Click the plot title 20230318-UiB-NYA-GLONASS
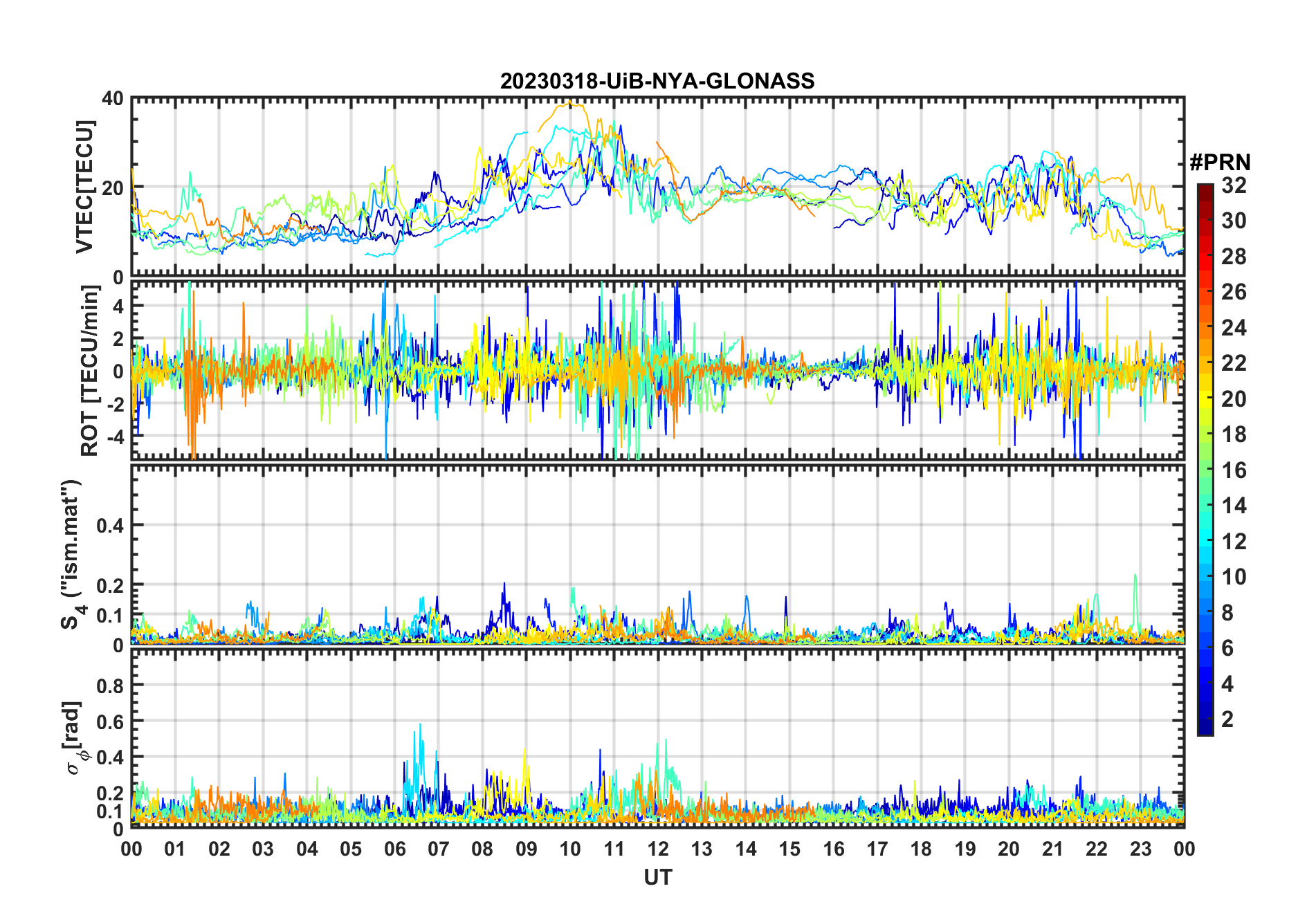 tap(657, 81)
